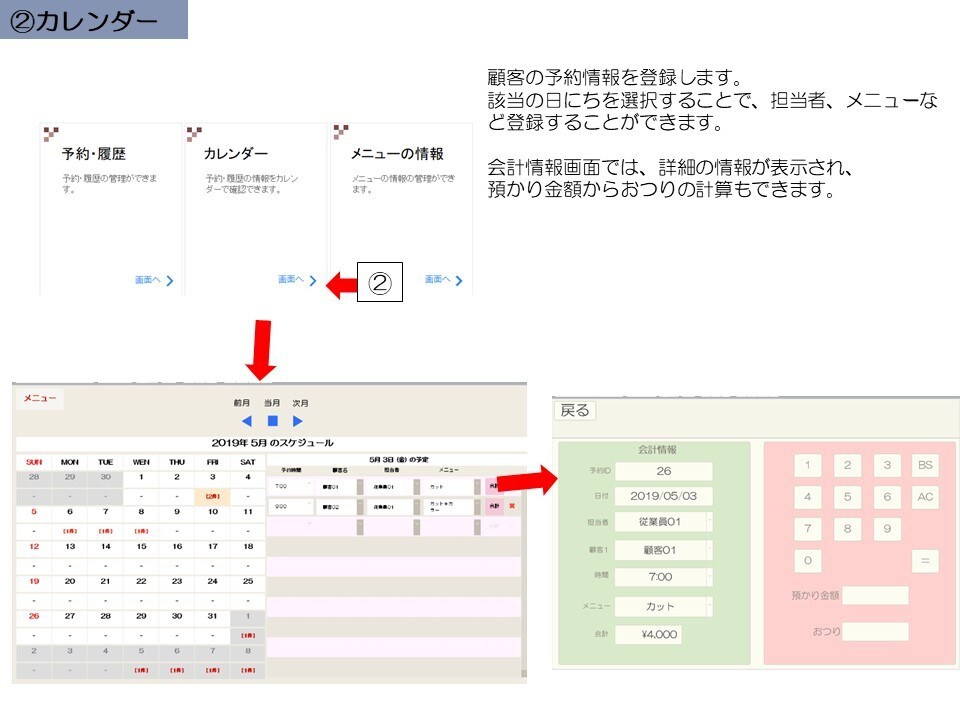Viewport: 960px width, 720px height.
Task: Open 画面へ link on 予約・履歴 card
Action: (x=154, y=280)
